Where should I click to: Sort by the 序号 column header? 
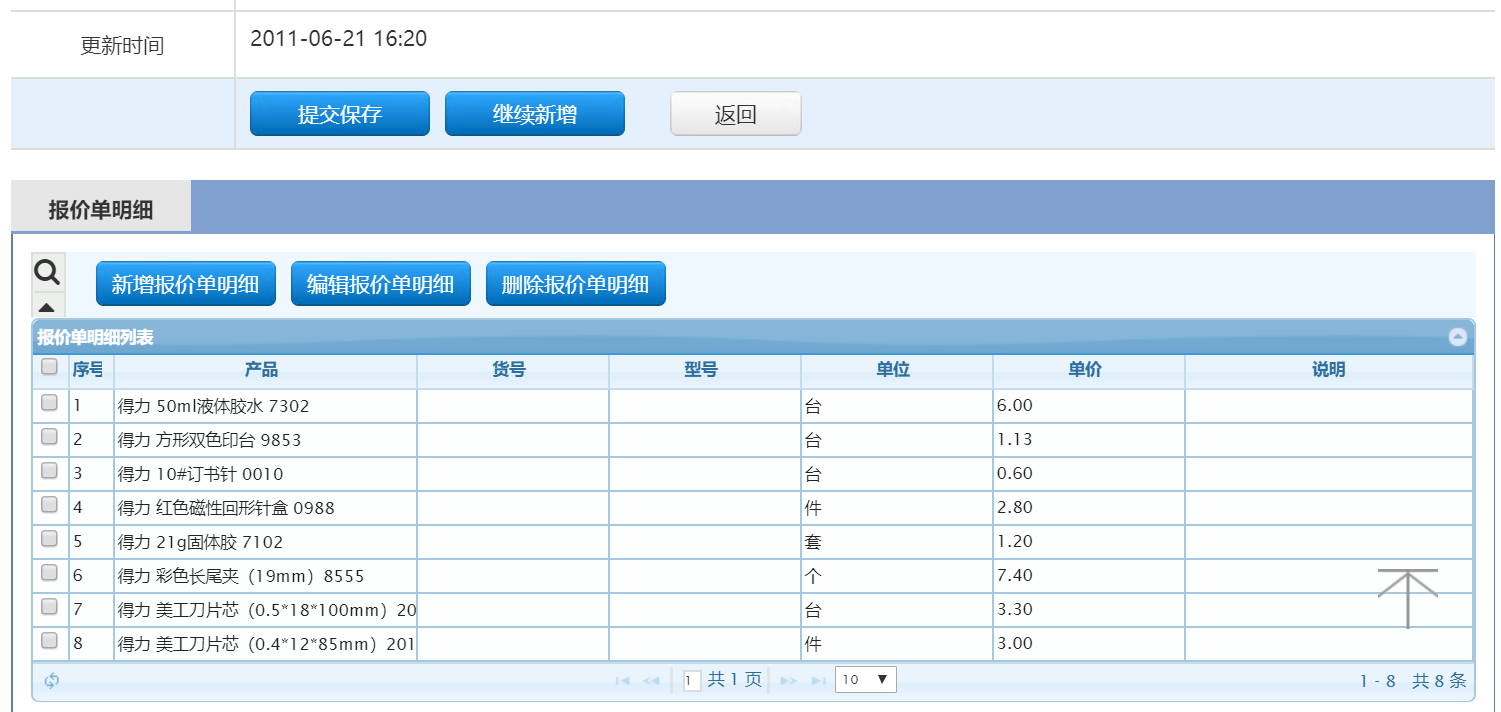91,370
